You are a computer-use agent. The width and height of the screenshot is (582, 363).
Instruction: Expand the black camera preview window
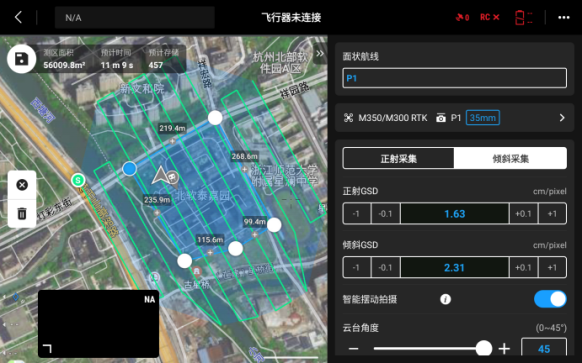(98, 324)
